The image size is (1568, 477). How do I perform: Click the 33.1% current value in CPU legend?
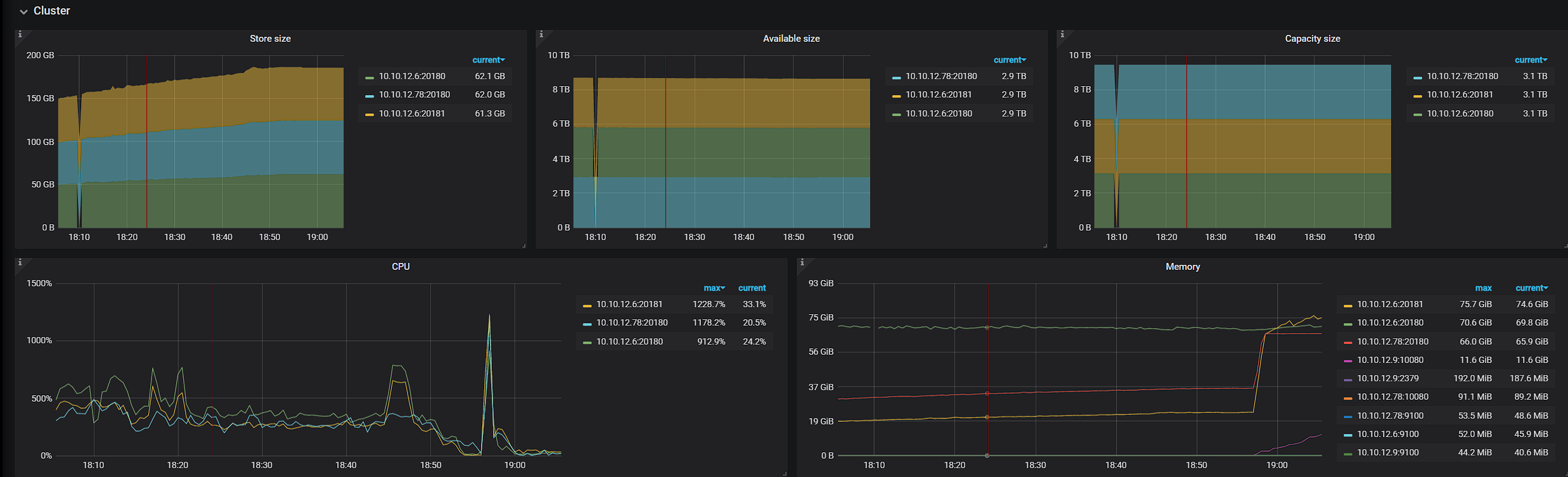pyautogui.click(x=754, y=304)
